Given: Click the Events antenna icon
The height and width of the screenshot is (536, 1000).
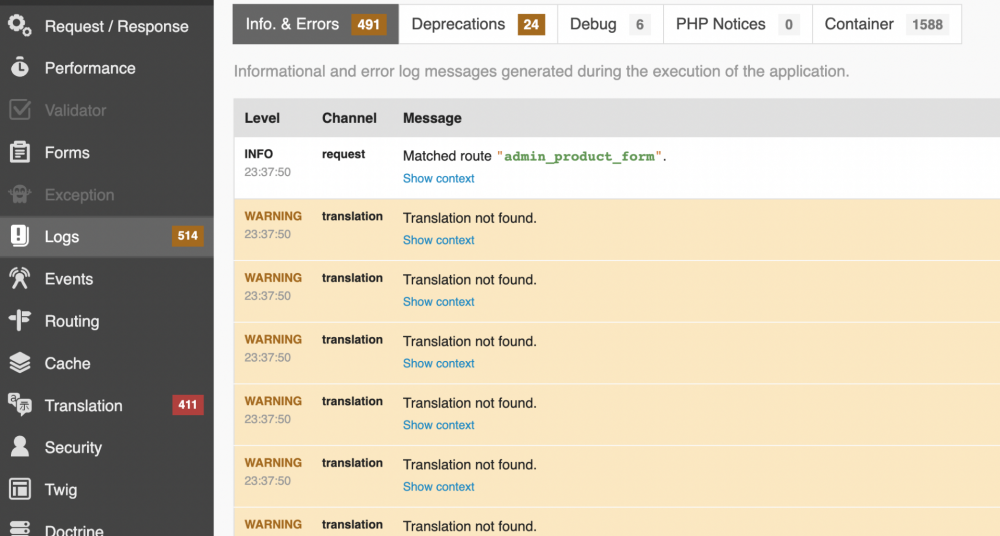Looking at the screenshot, I should (20, 279).
